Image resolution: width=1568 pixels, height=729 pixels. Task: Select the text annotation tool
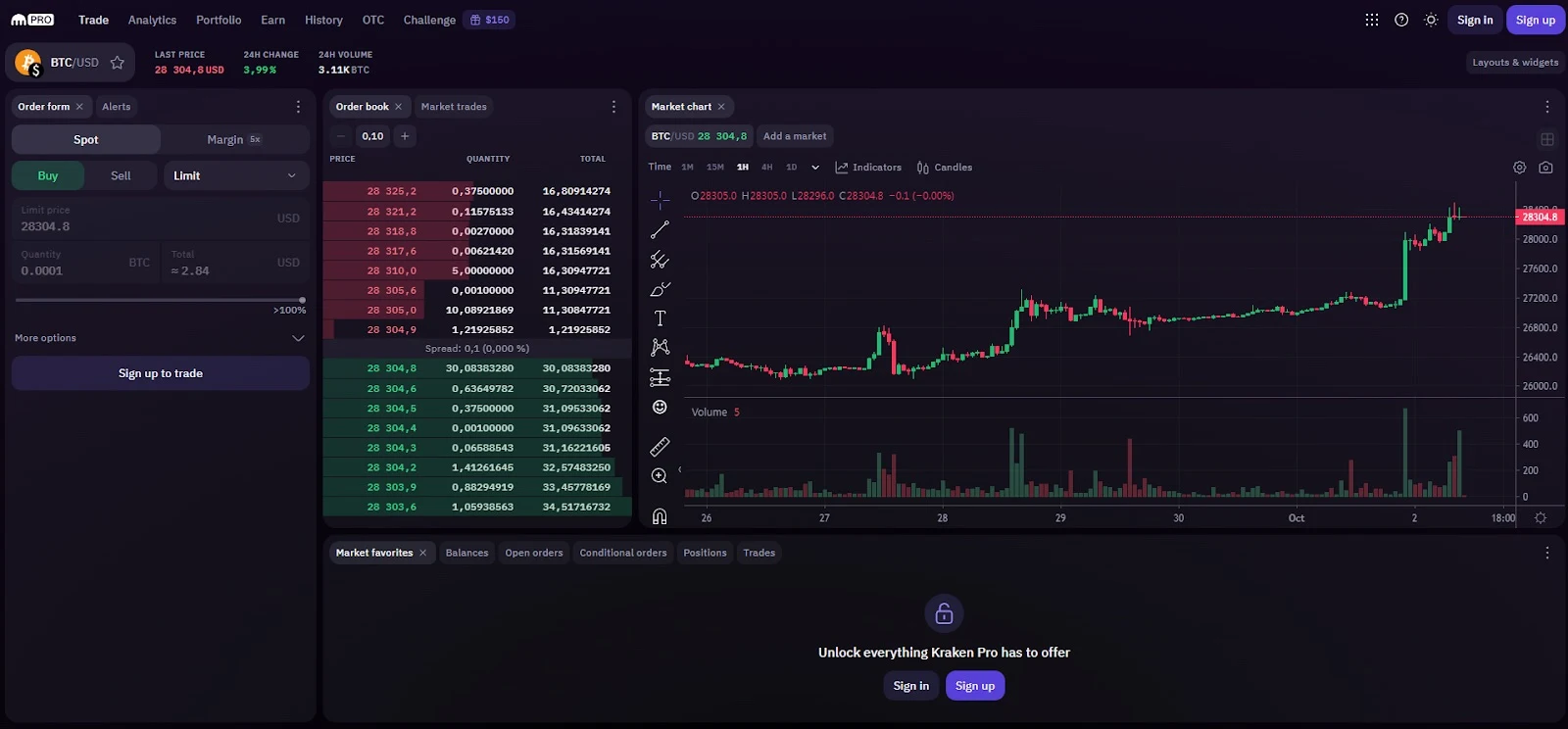point(660,318)
